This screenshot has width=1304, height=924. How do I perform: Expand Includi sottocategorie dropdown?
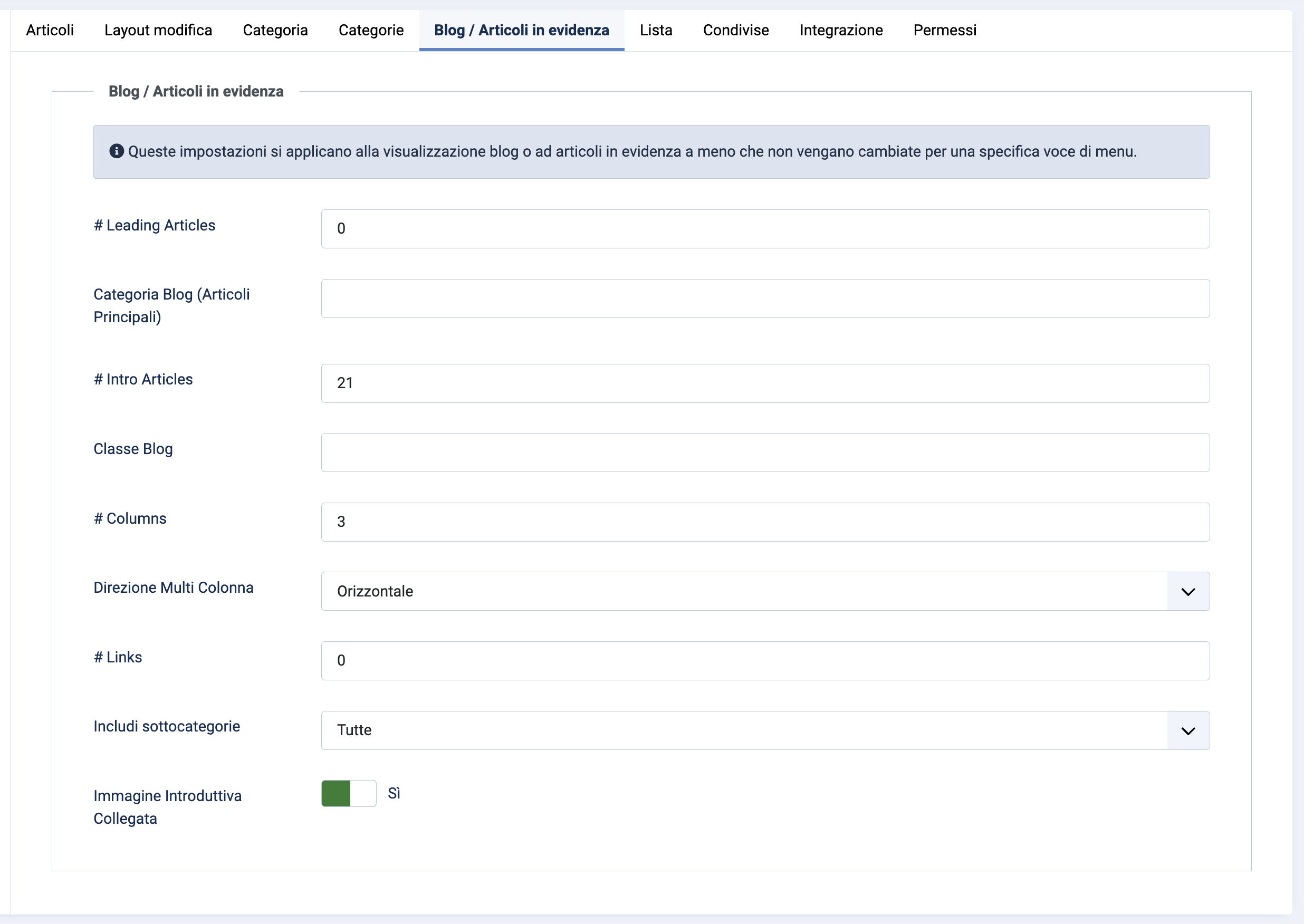point(765,730)
